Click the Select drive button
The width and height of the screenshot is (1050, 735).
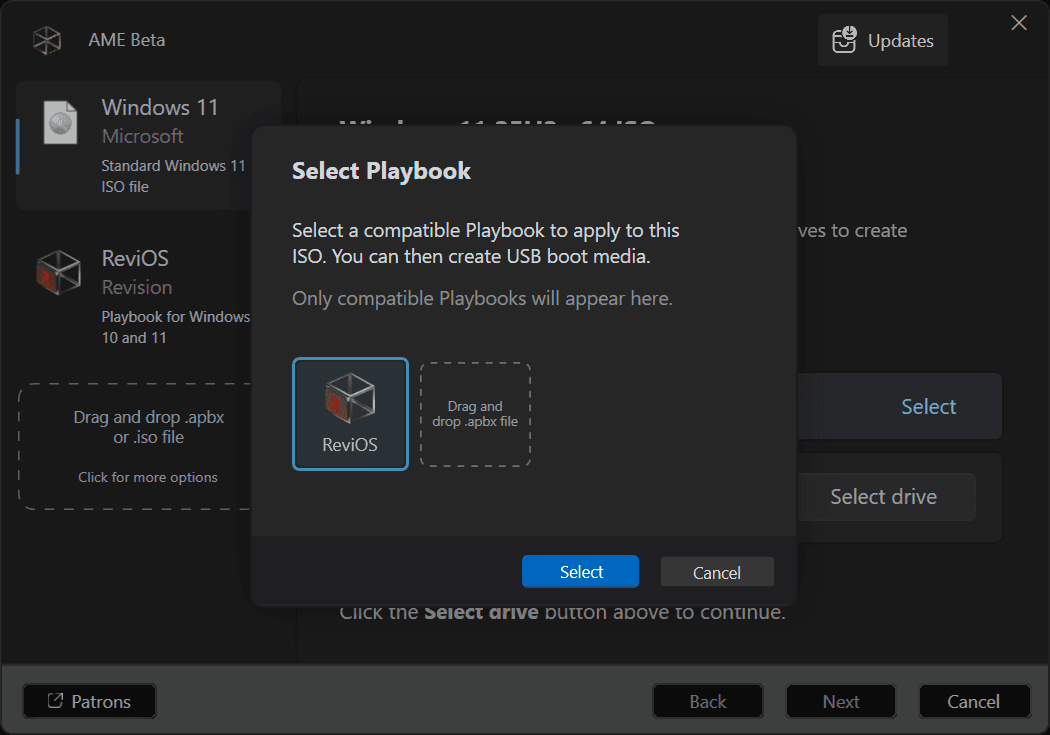(x=883, y=497)
